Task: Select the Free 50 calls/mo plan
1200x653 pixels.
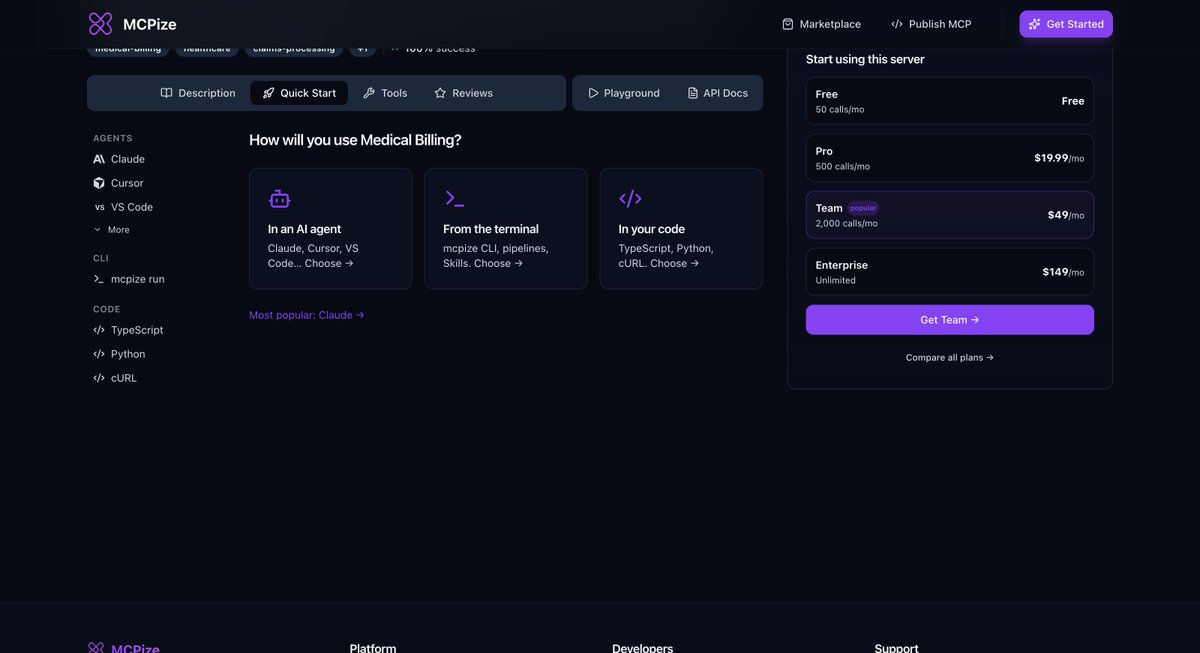Action: pos(950,101)
